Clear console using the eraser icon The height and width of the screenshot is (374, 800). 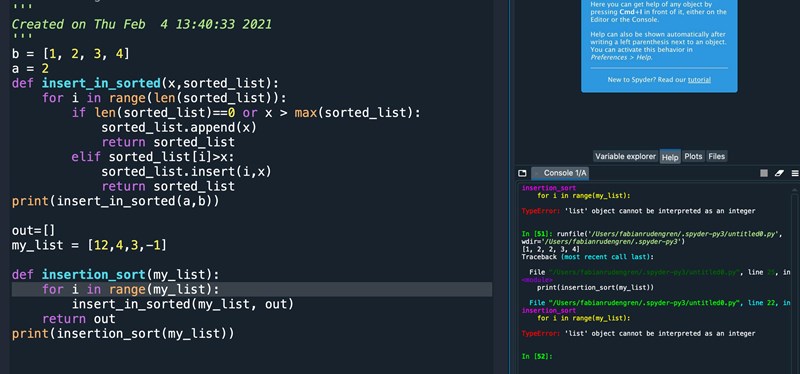click(x=779, y=173)
